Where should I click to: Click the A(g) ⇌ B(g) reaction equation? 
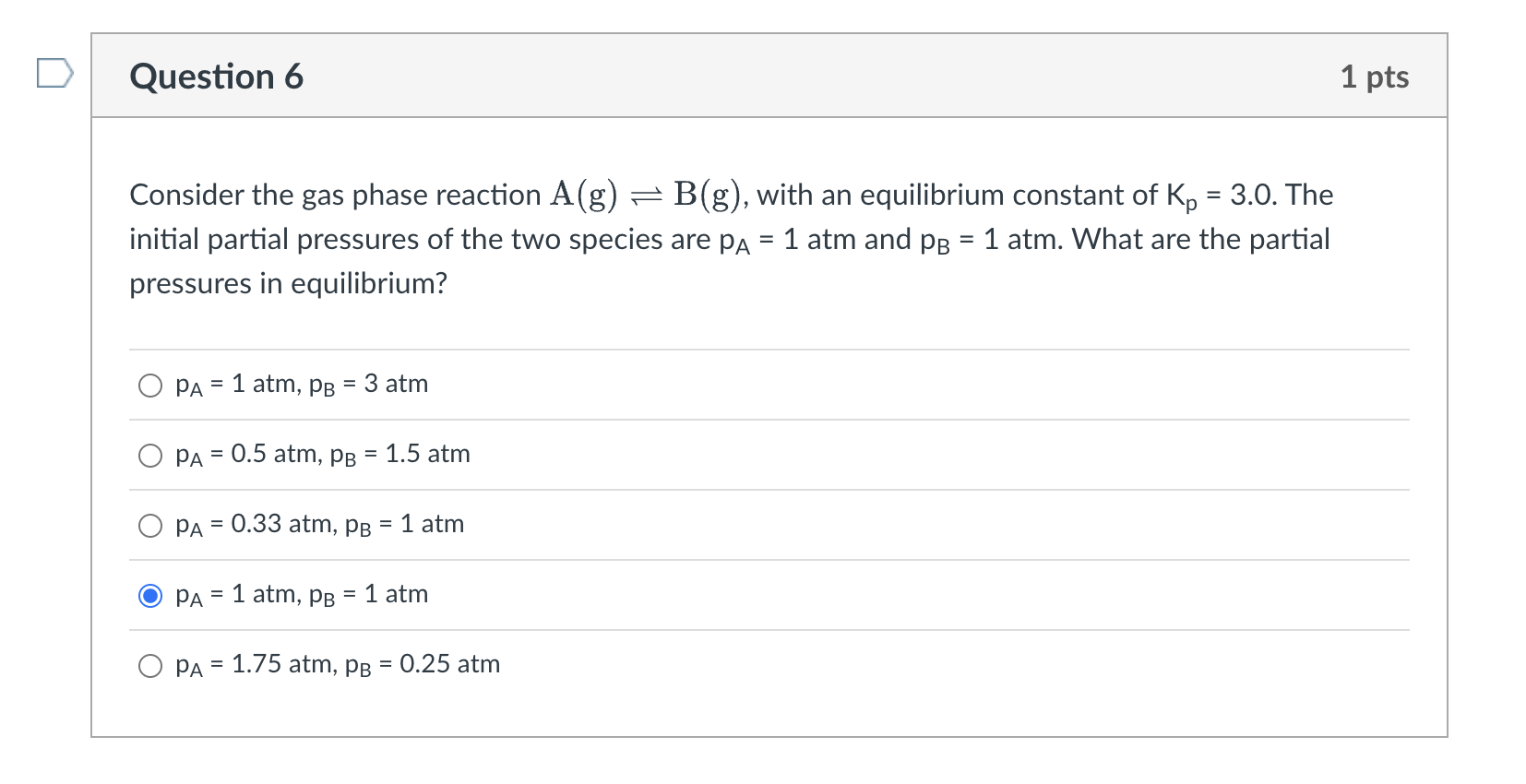649,195
